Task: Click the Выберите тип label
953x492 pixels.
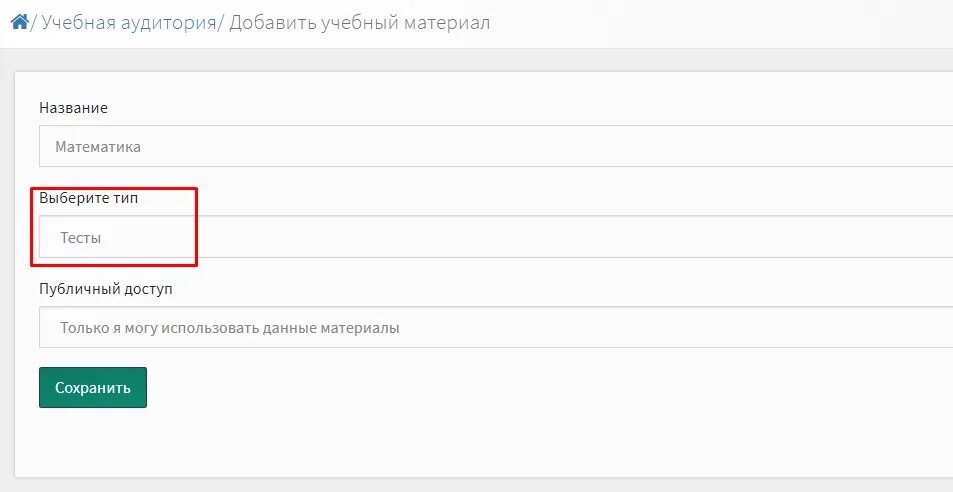Action: [88, 198]
